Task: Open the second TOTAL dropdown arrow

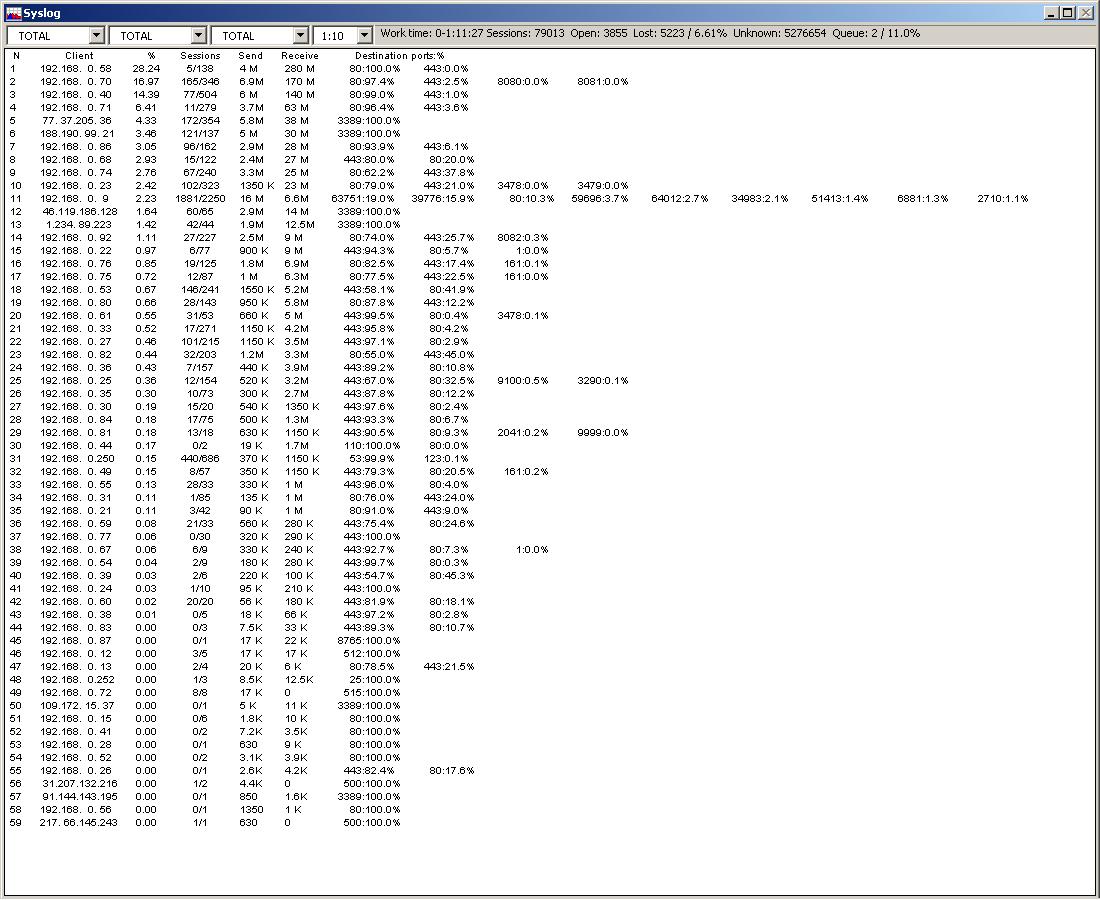Action: click(x=199, y=36)
